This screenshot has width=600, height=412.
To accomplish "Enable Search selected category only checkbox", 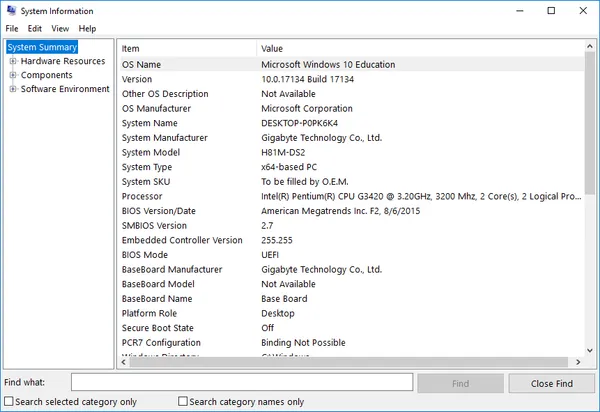I will pos(10,402).
